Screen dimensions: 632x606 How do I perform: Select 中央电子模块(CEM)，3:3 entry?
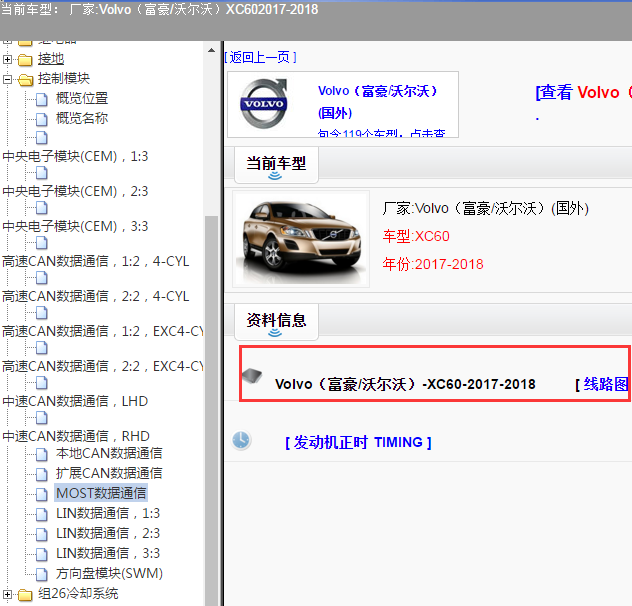pos(75,226)
